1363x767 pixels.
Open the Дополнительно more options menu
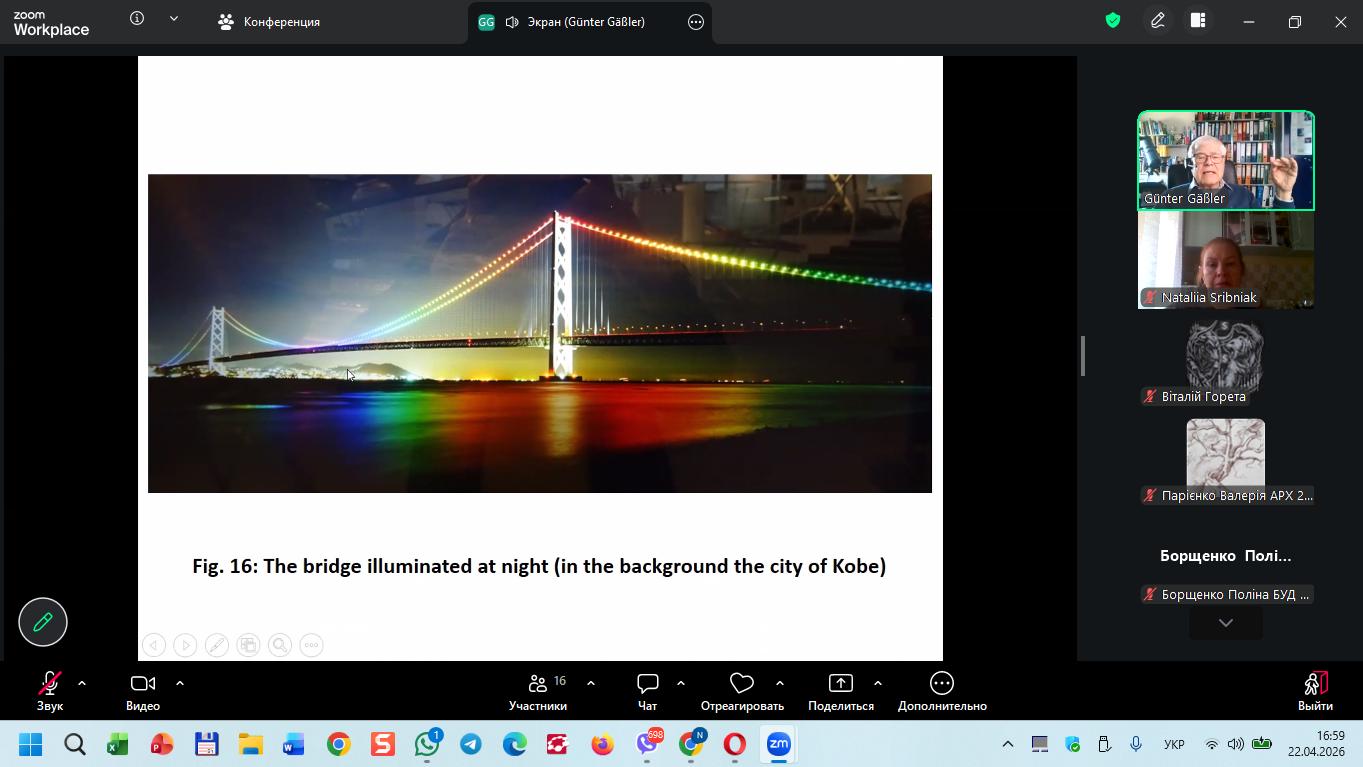(x=941, y=684)
